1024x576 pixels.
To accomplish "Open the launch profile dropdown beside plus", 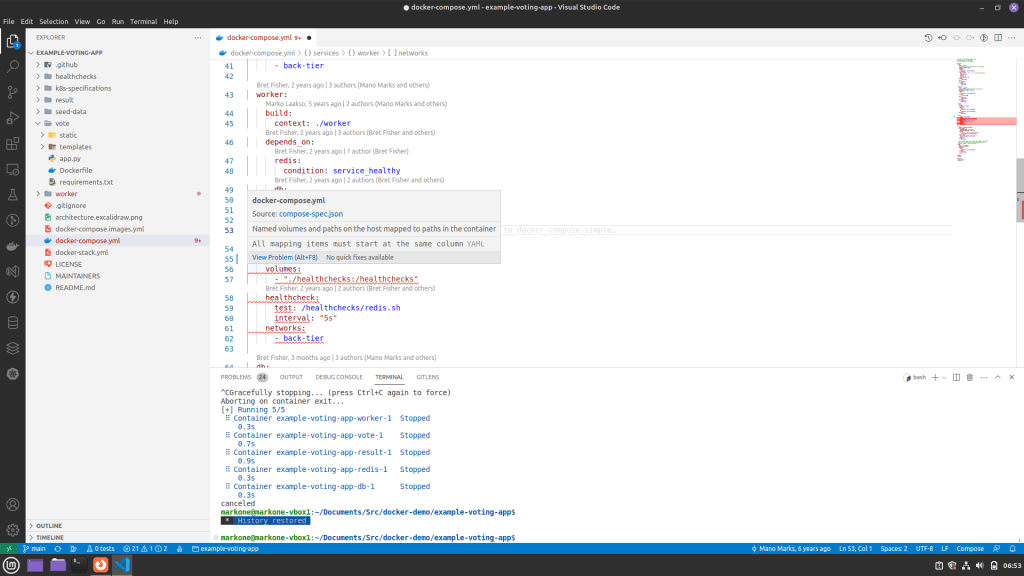I will coord(944,377).
